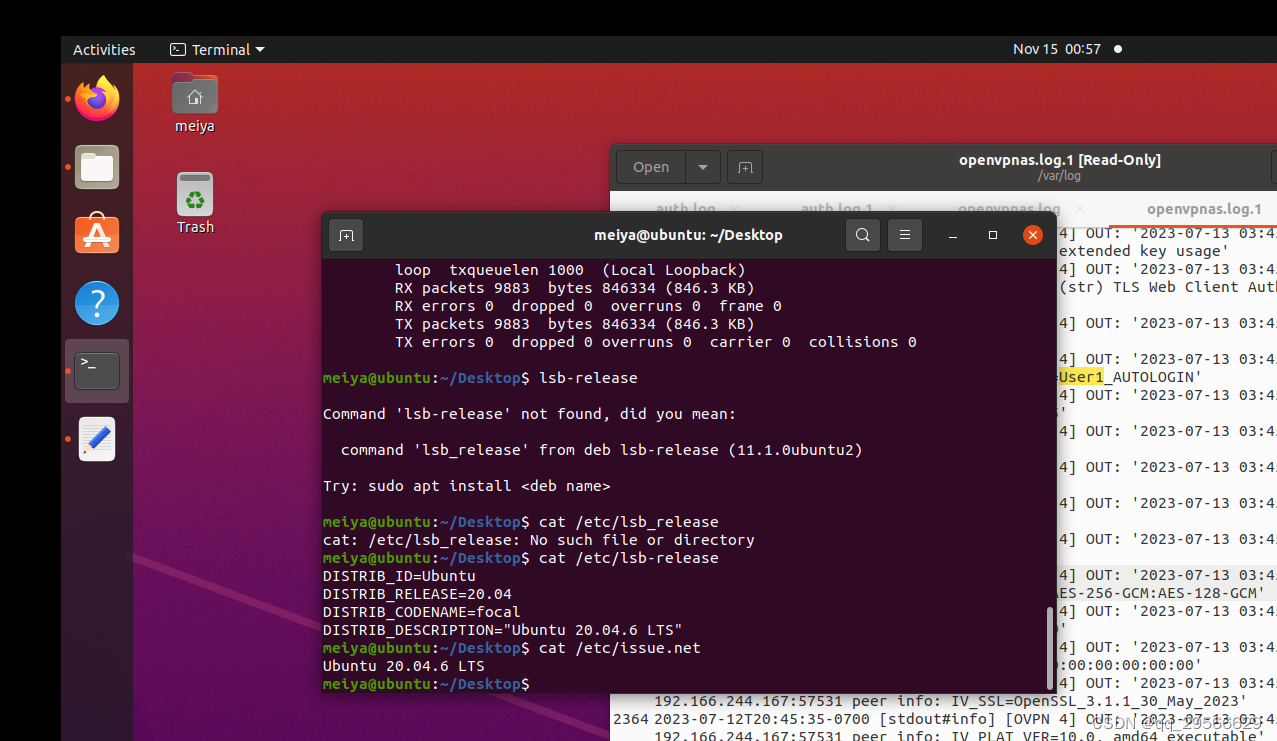Switch to the first auth.log tab

click(685, 209)
